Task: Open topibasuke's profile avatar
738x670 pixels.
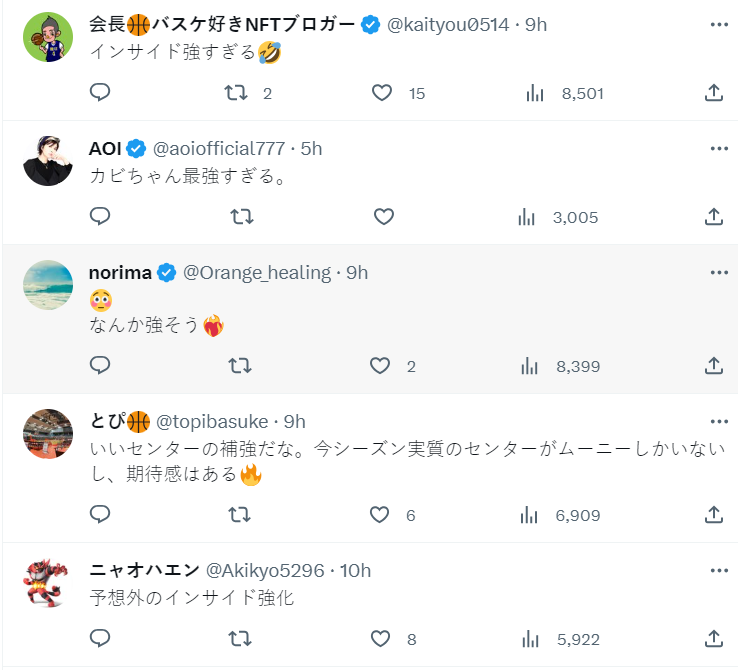Action: (48, 433)
